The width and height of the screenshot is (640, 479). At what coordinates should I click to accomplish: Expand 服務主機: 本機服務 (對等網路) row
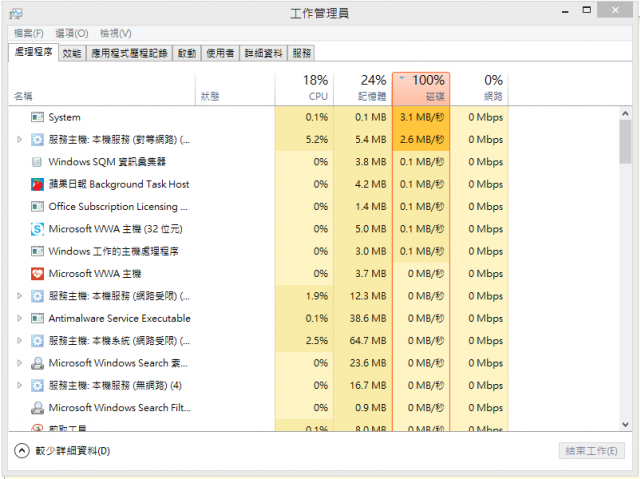[19, 140]
